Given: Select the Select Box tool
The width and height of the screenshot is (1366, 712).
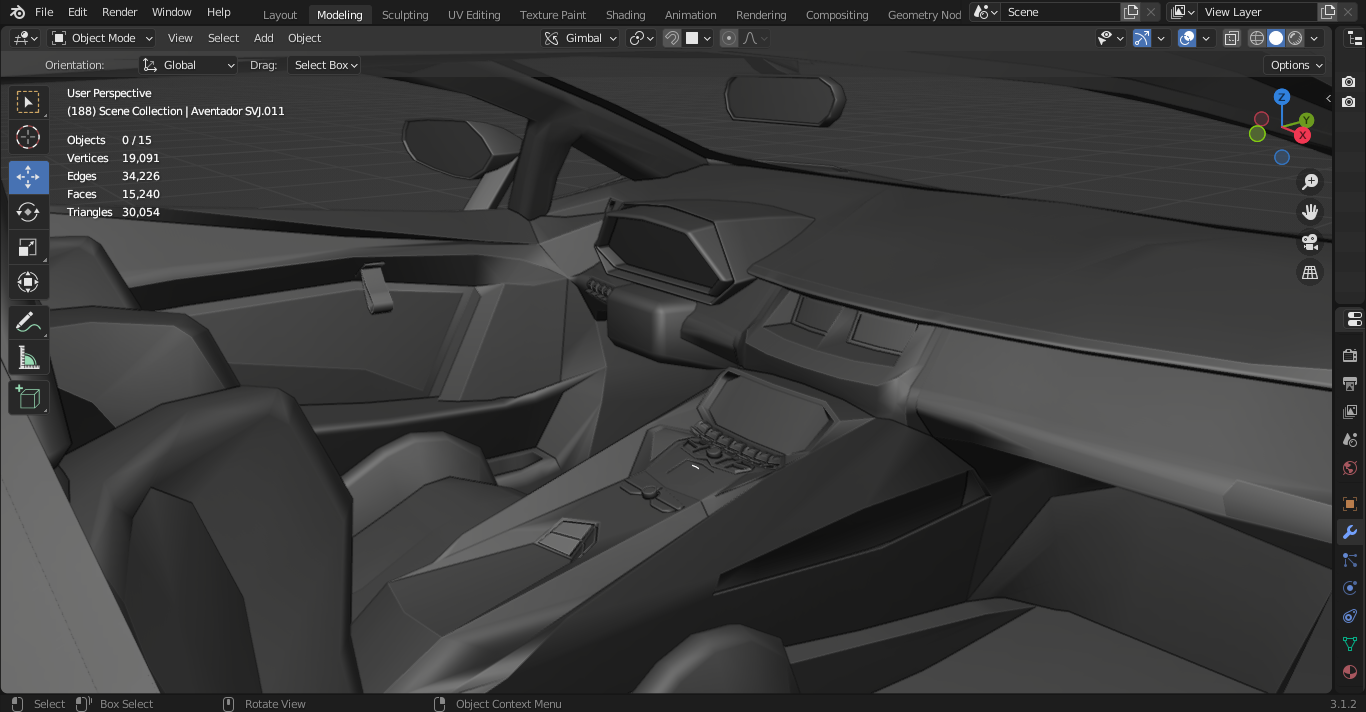Looking at the screenshot, I should pyautogui.click(x=28, y=102).
